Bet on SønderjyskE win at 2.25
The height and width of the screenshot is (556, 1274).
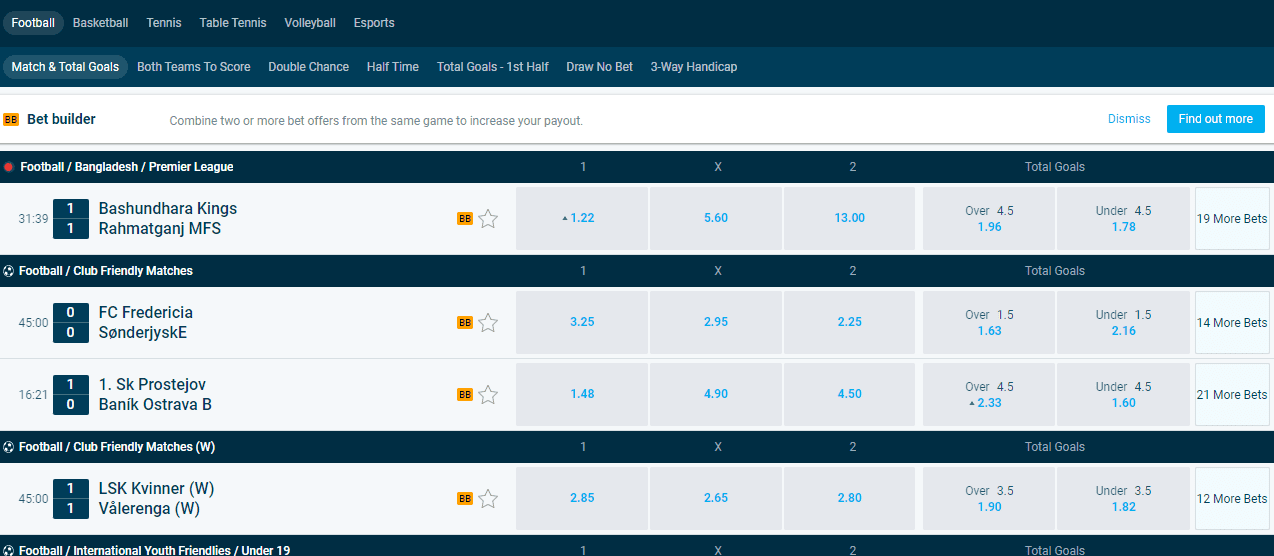tap(850, 322)
